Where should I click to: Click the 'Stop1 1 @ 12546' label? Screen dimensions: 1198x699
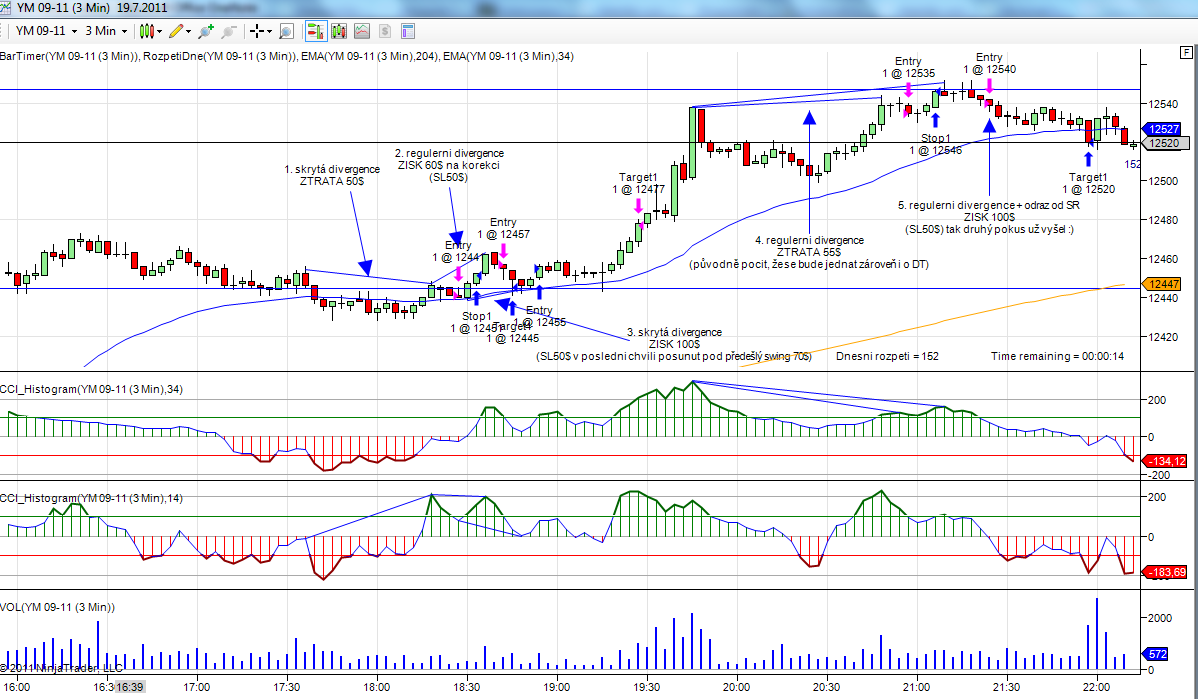point(935,144)
